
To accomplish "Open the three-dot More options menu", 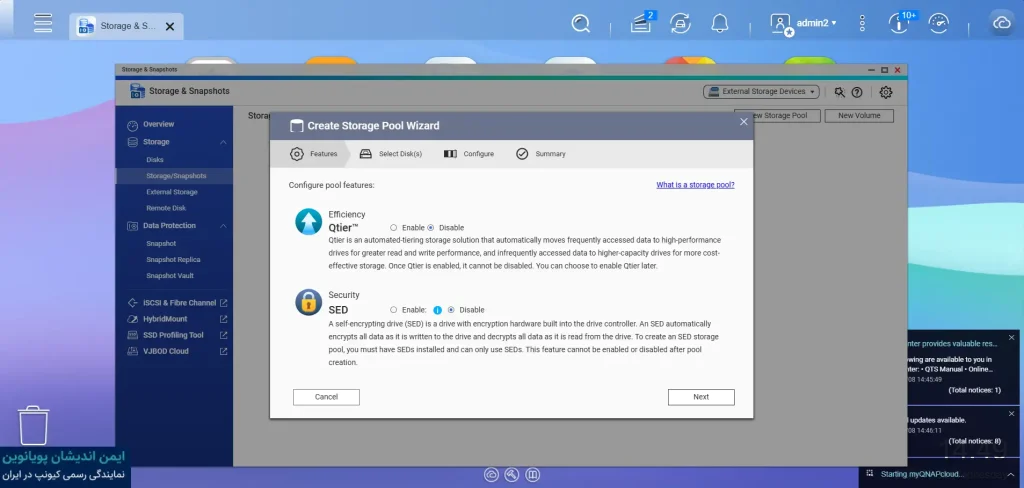I will click(862, 24).
